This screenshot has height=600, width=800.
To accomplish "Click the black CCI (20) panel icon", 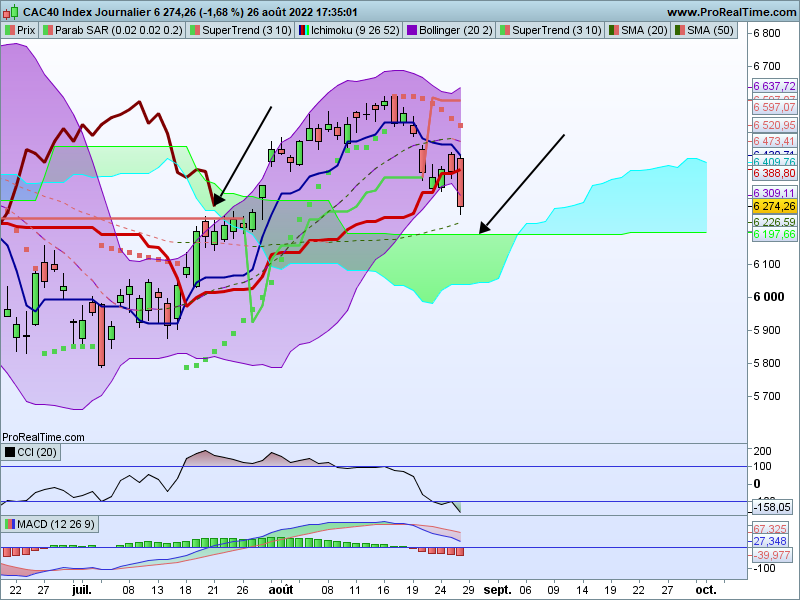I will pyautogui.click(x=9, y=452).
